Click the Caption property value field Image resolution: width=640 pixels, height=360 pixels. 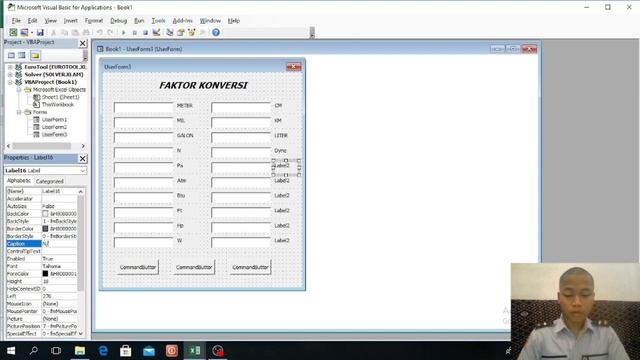click(59, 244)
